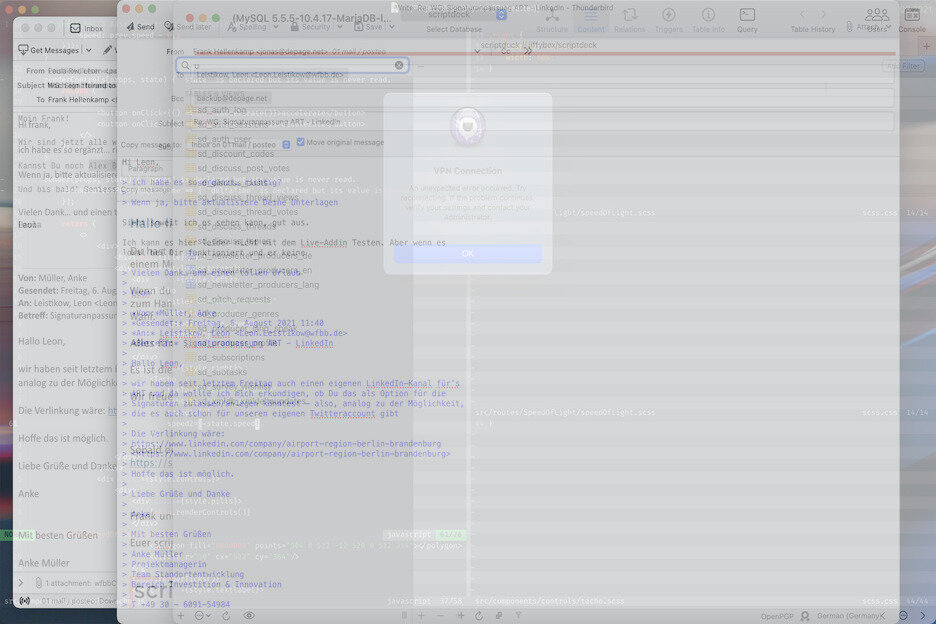Open the Relations view in the database window
936x624 pixels.
pyautogui.click(x=629, y=20)
